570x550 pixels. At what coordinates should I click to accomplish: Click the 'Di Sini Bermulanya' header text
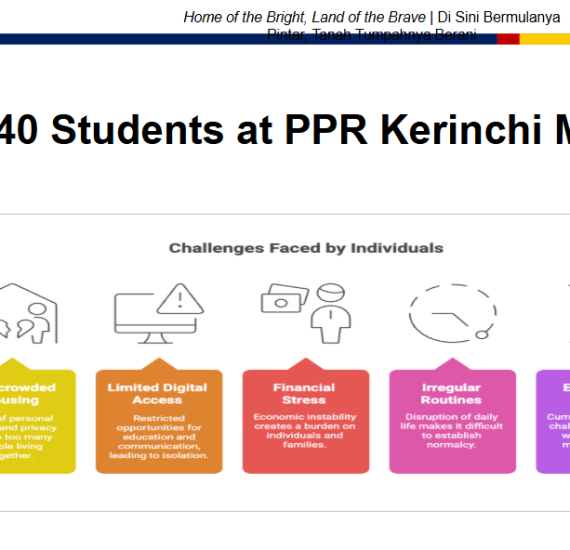point(498,17)
